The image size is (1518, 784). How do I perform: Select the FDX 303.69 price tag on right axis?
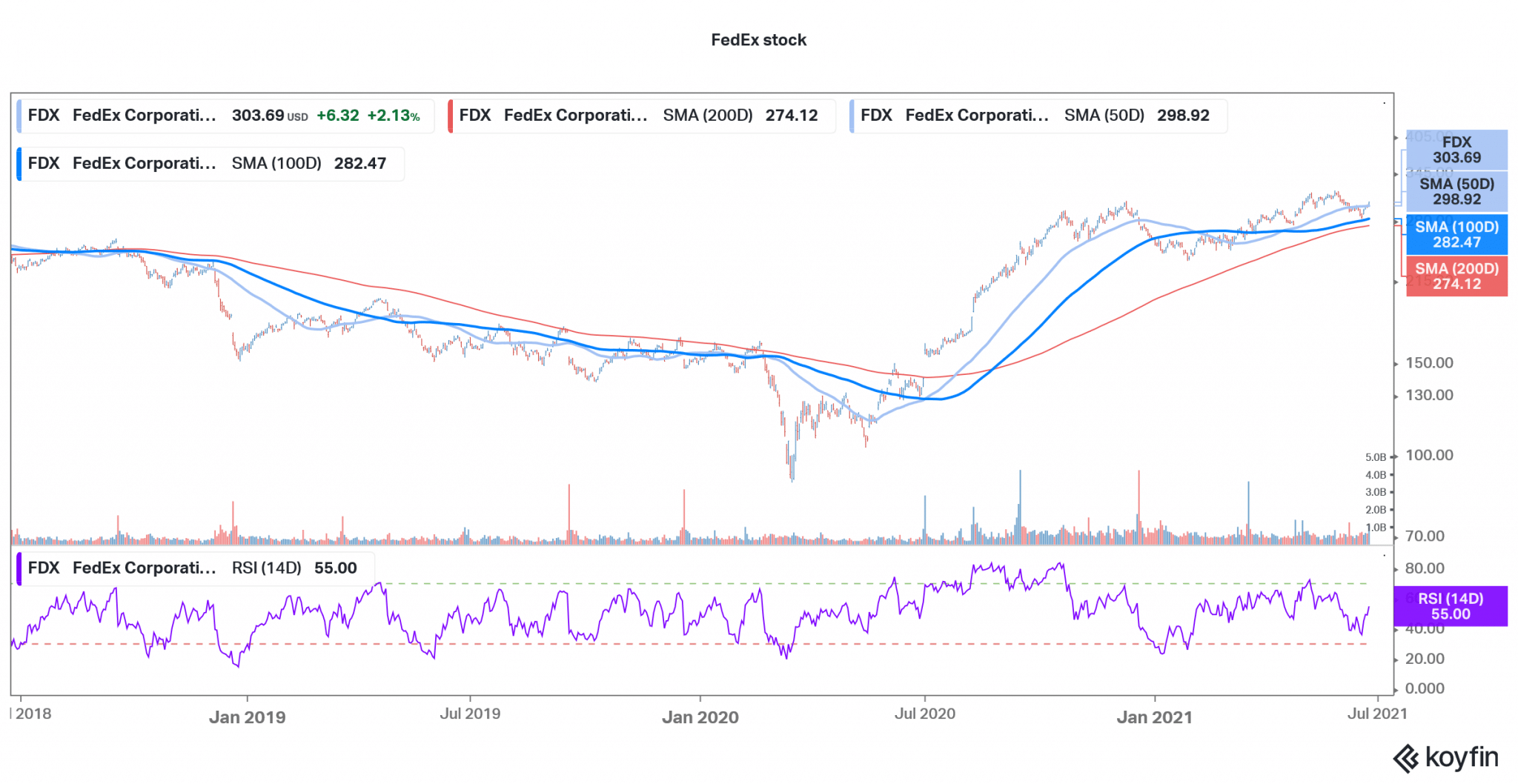tap(1456, 150)
